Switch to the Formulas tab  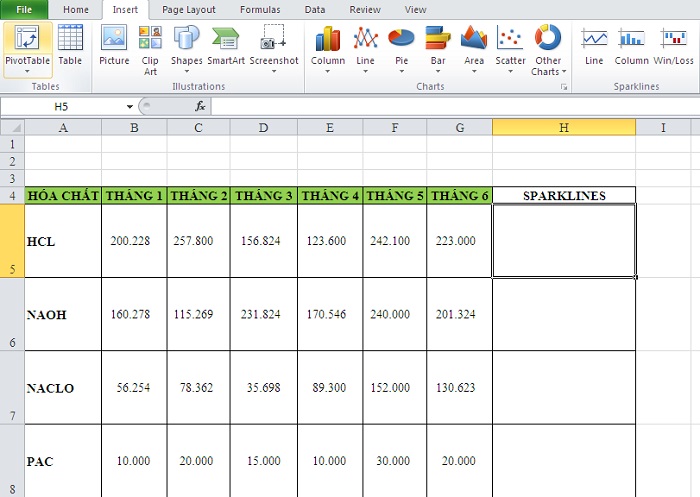click(x=260, y=9)
